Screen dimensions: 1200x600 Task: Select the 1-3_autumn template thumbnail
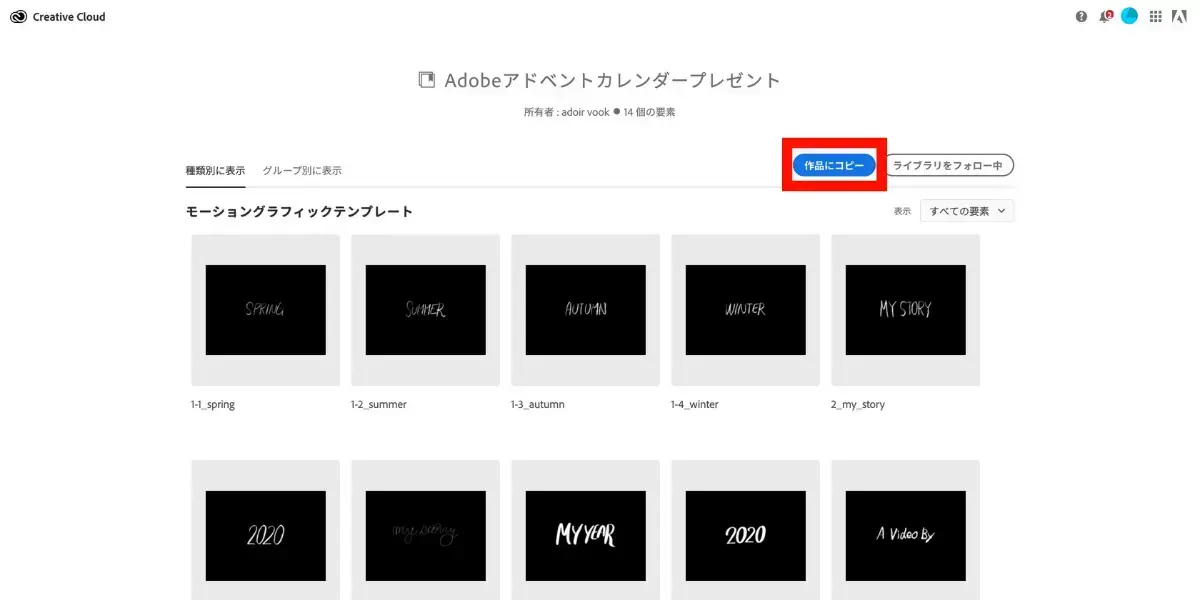[585, 310]
